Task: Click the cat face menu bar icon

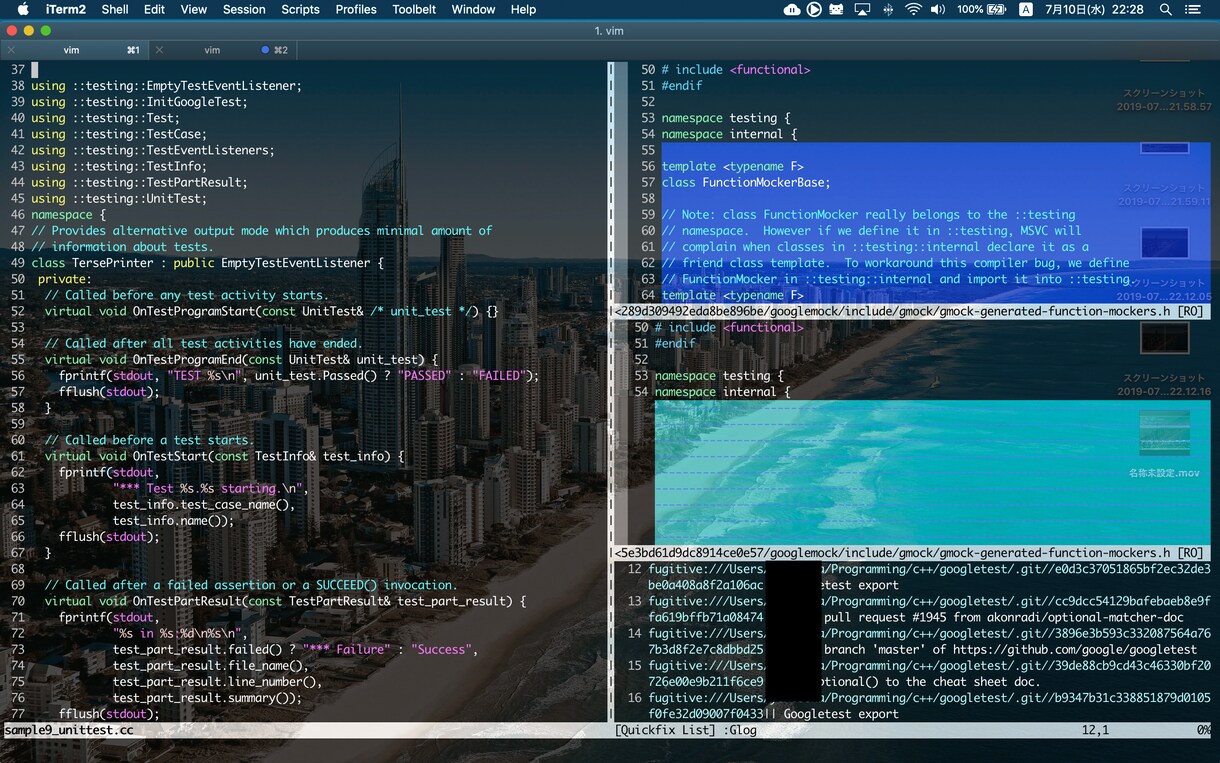Action: (837, 9)
